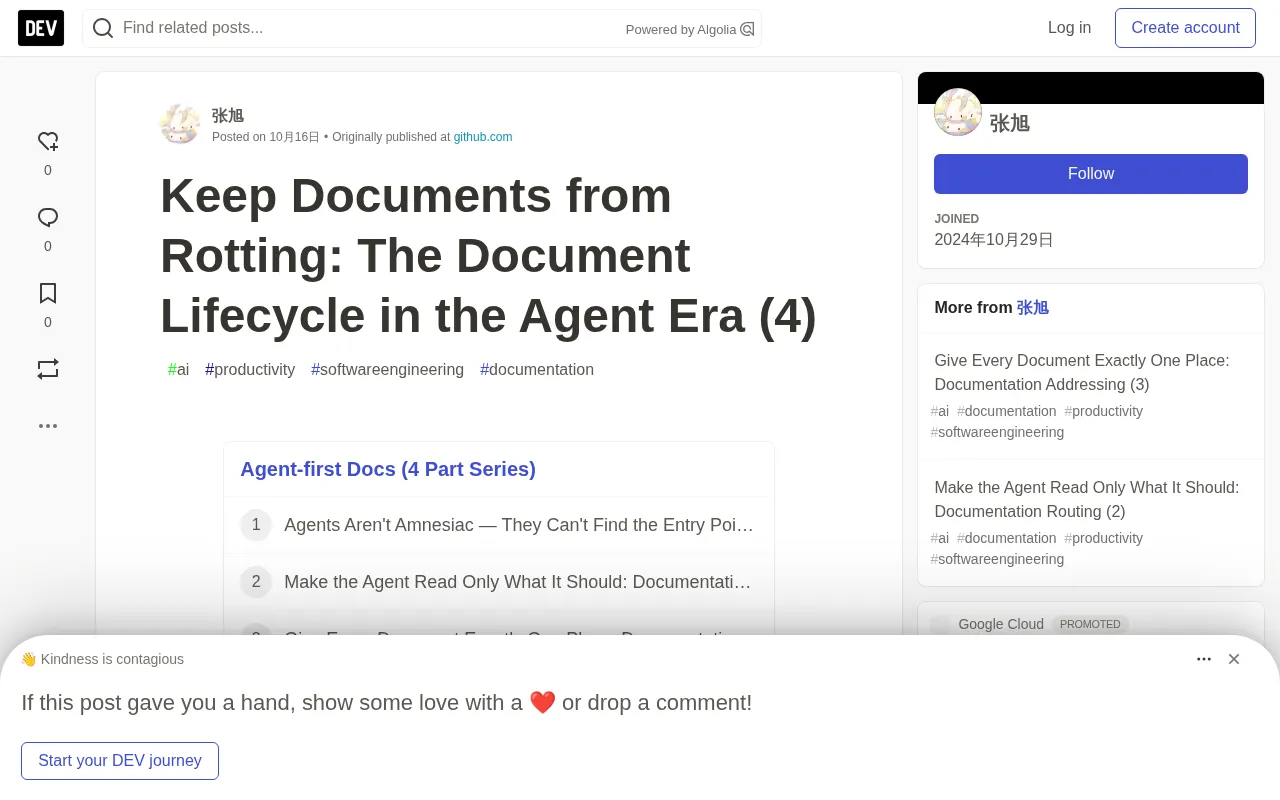Click the PROMOTED badge beside Google Cloud
1280x800 pixels.
tap(1090, 624)
